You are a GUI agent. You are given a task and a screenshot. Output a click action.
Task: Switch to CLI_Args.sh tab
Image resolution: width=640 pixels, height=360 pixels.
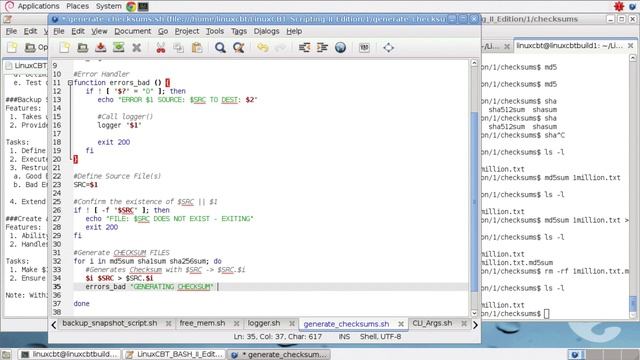click(432, 323)
